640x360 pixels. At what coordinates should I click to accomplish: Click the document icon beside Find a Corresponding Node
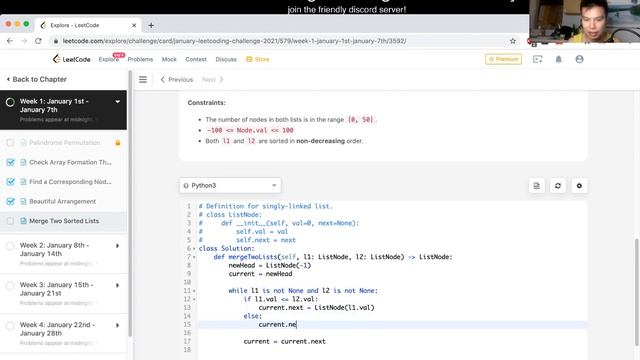tap(23, 182)
